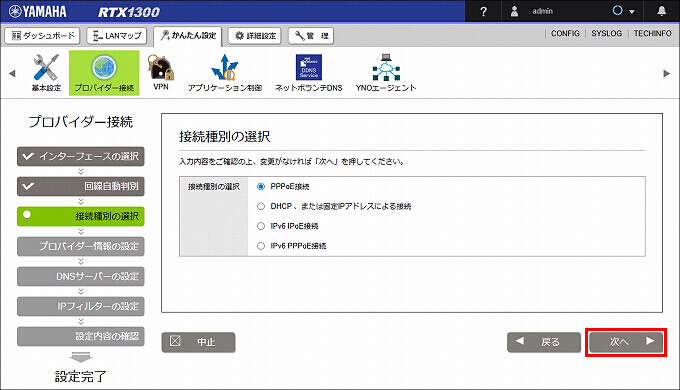
Task: Open the SYSLOG link
Action: (607, 33)
